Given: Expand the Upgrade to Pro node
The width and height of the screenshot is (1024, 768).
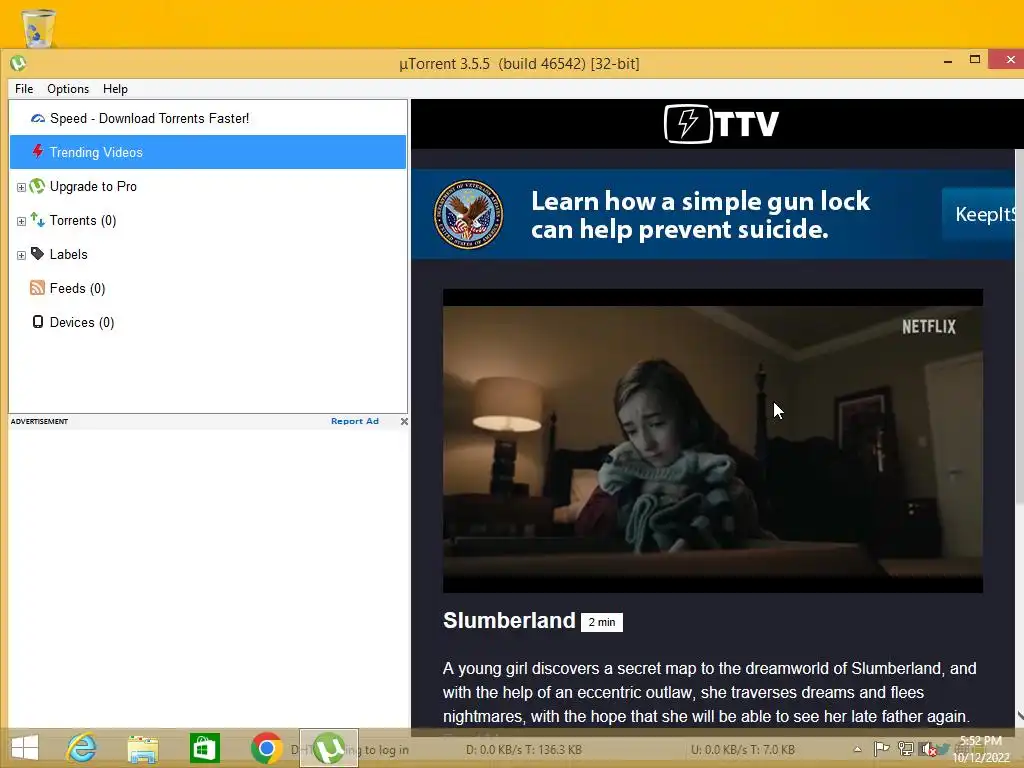Looking at the screenshot, I should pyautogui.click(x=22, y=187).
